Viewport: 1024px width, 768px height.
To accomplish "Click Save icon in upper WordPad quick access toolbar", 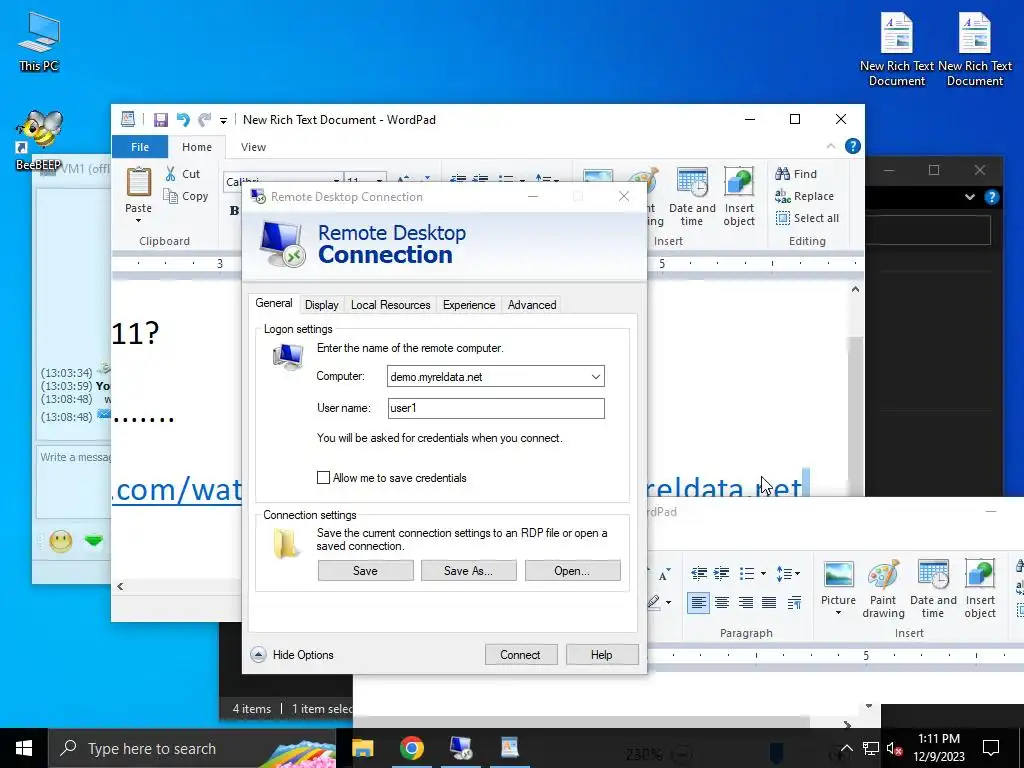I will (161, 120).
